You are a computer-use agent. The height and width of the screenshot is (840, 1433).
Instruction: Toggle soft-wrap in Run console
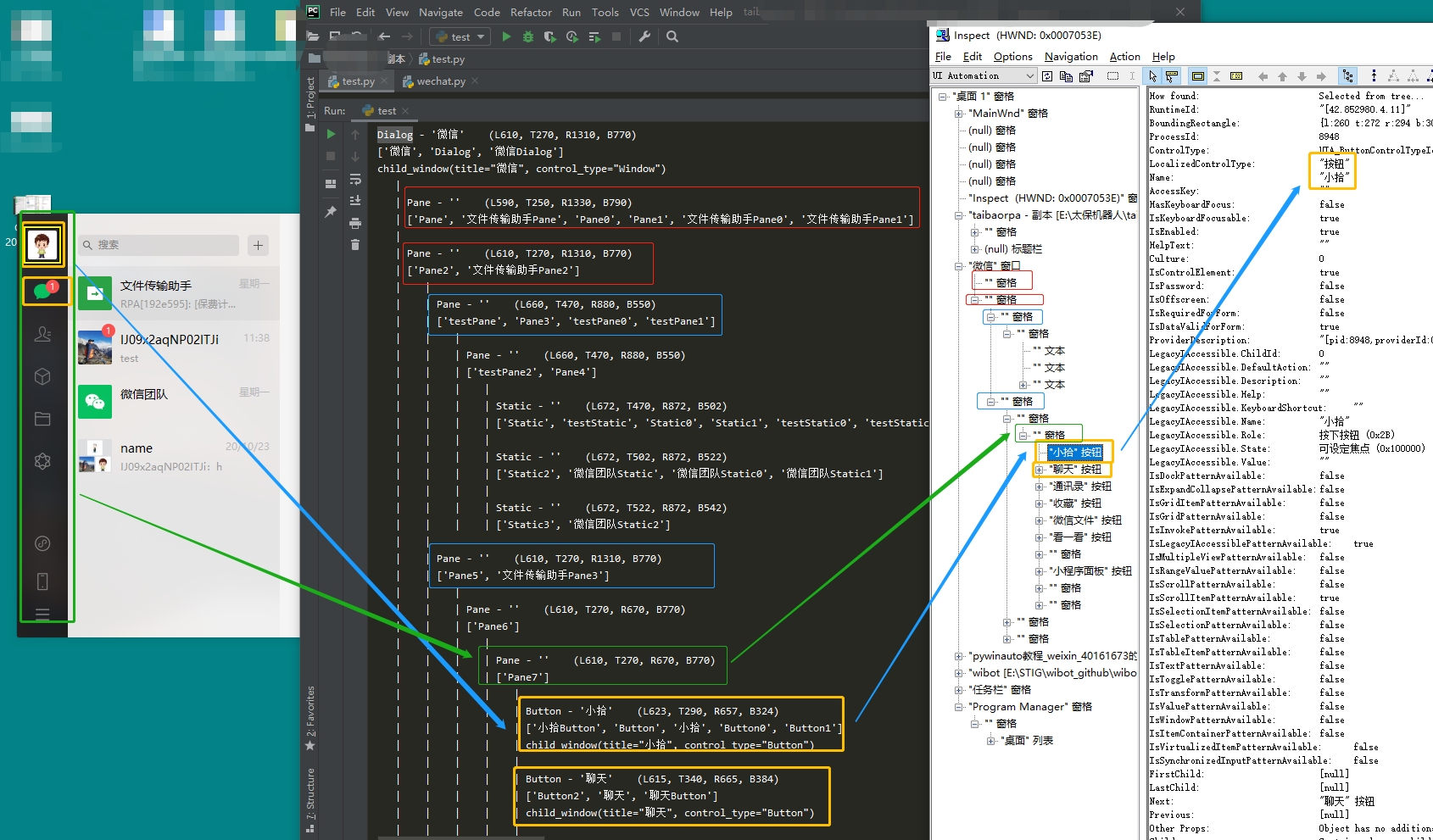pos(355,179)
